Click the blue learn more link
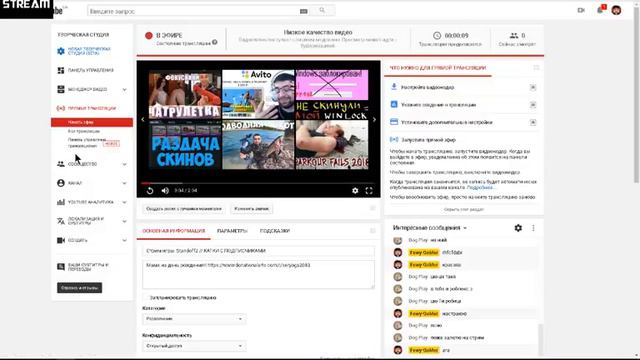 click(x=480, y=187)
